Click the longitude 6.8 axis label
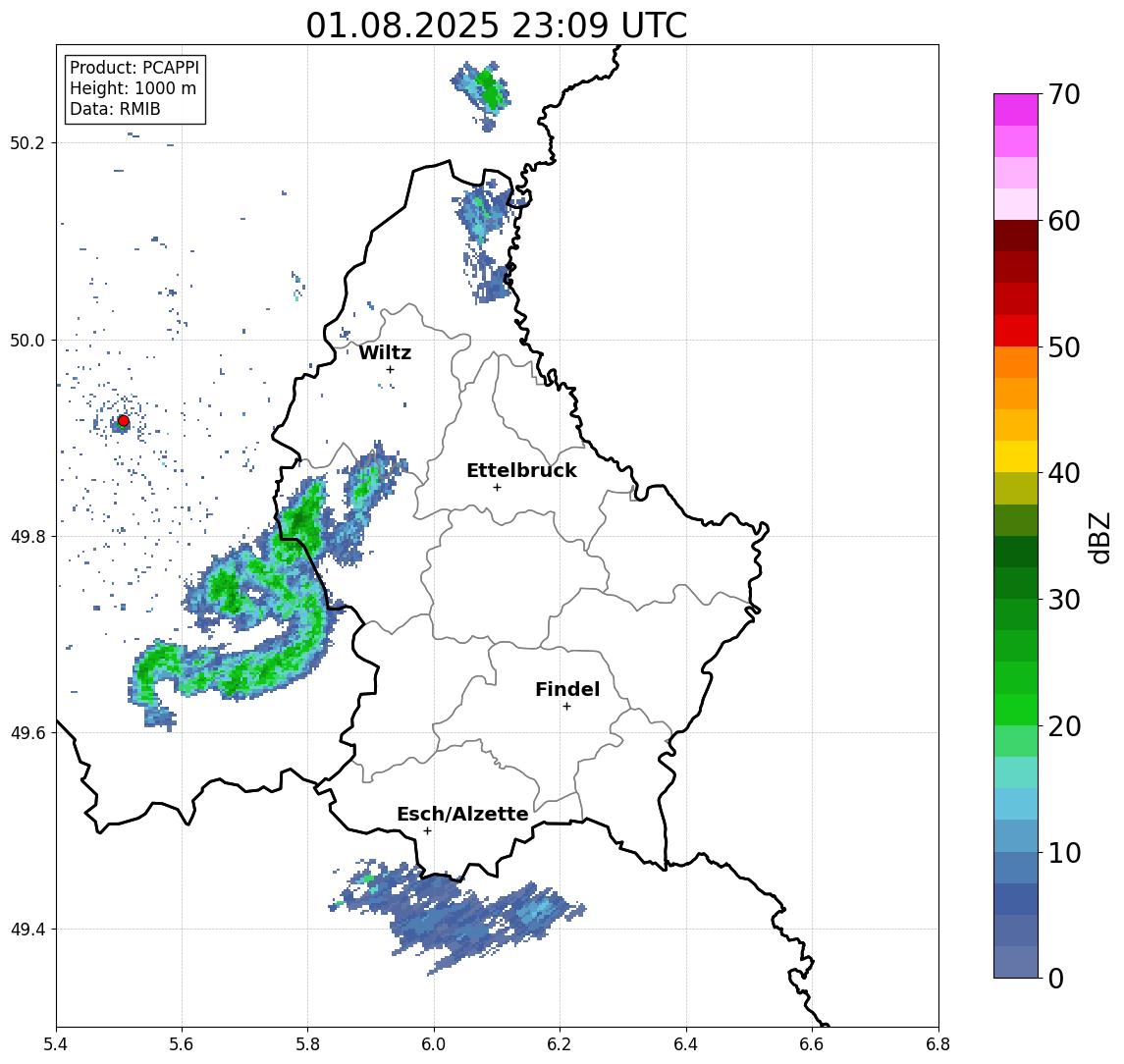Viewport: 1124px width, 1064px height. pos(938,1044)
